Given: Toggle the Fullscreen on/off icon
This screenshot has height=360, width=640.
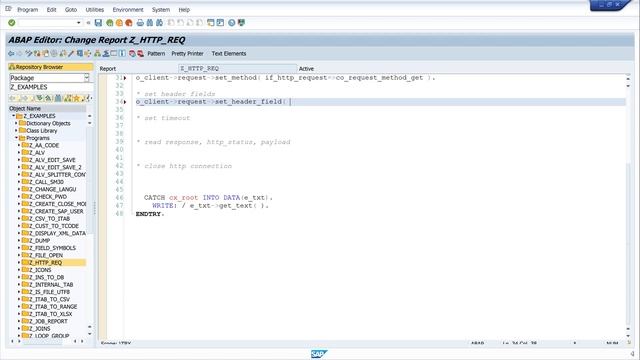Looking at the screenshot, I should 114,53.
